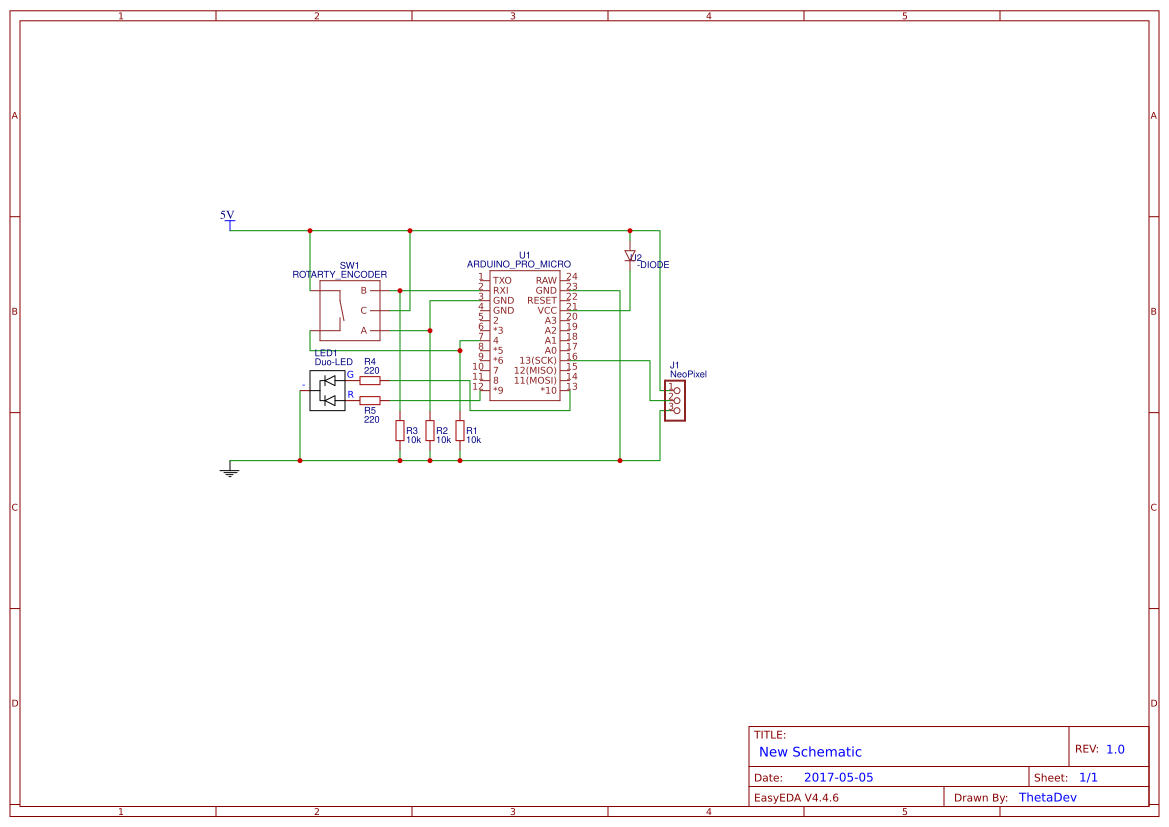Click the A terminal label of the encoder
1169x827 pixels.
tap(364, 330)
